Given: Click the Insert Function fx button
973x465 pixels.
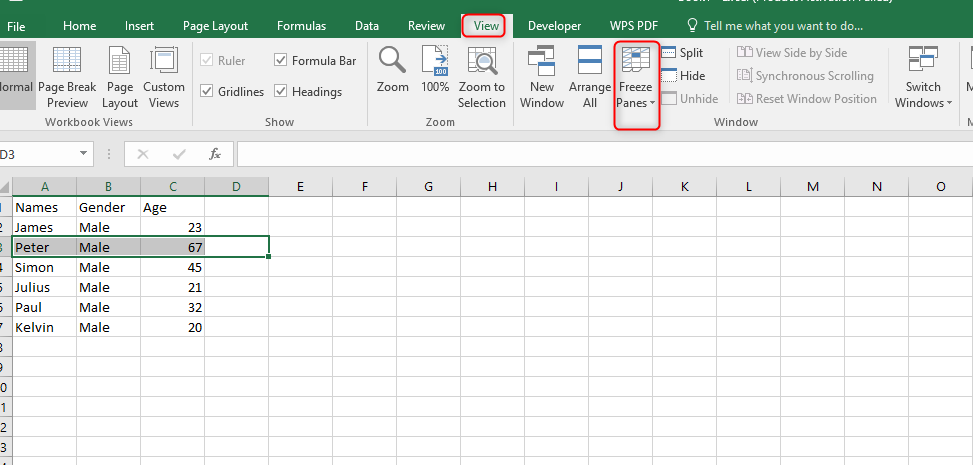Looking at the screenshot, I should click(215, 154).
